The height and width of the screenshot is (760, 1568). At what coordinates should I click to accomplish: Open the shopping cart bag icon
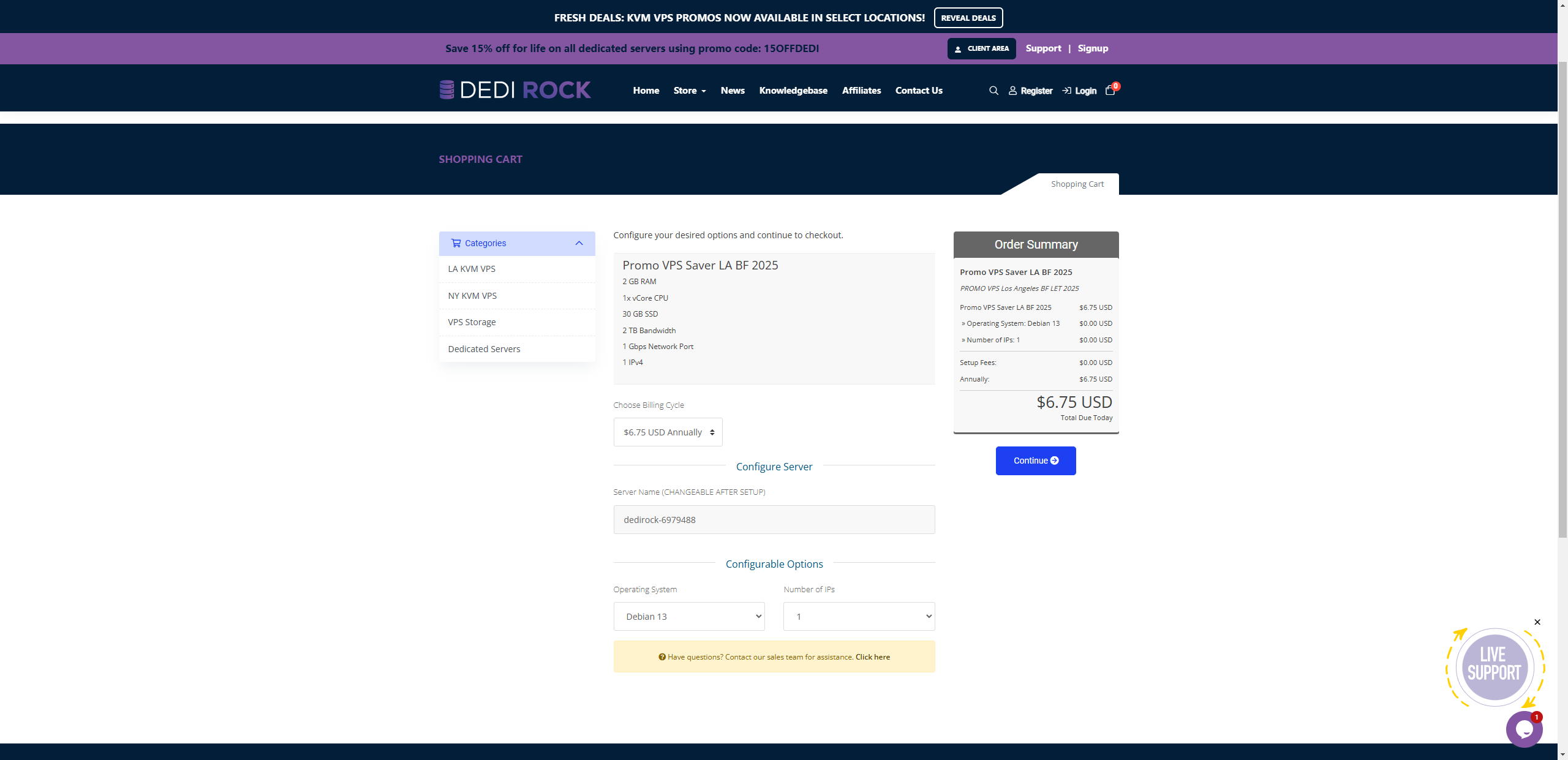pos(1110,91)
